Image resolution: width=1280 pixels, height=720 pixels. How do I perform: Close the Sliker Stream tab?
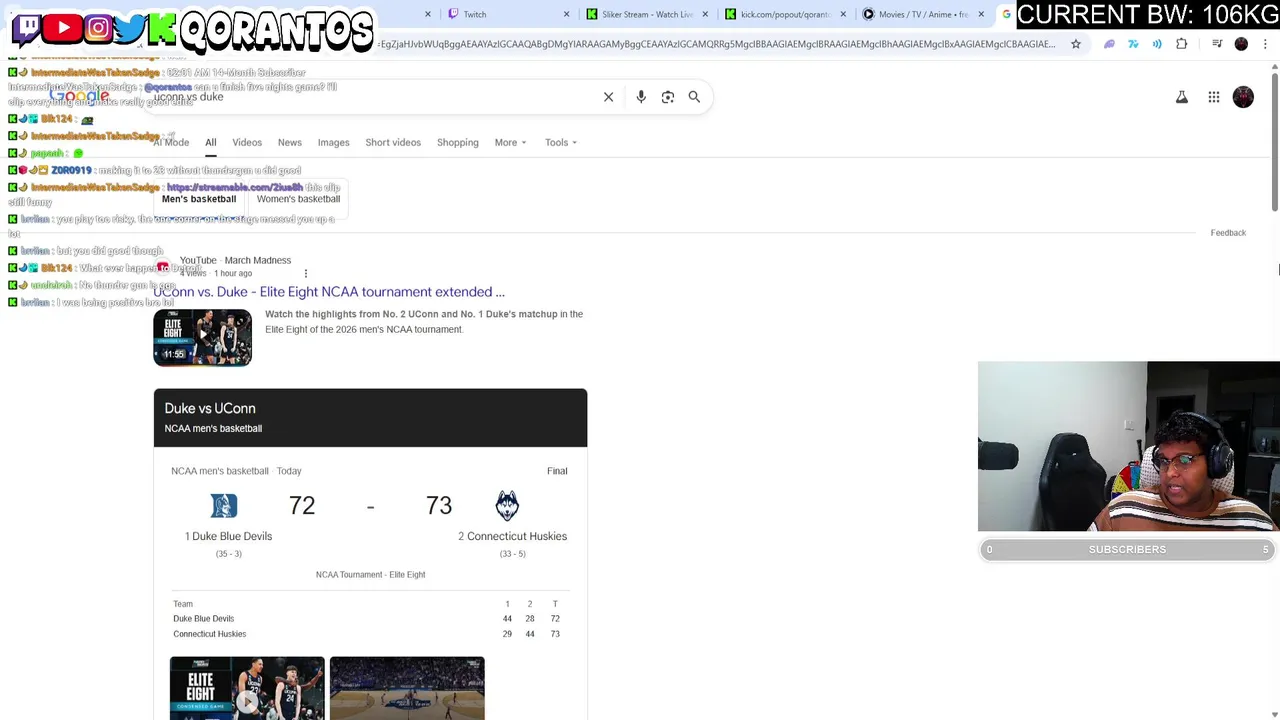click(x=706, y=14)
